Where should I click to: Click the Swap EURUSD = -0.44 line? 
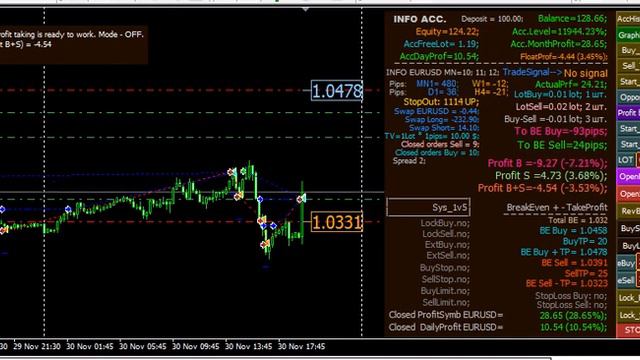click(x=437, y=111)
